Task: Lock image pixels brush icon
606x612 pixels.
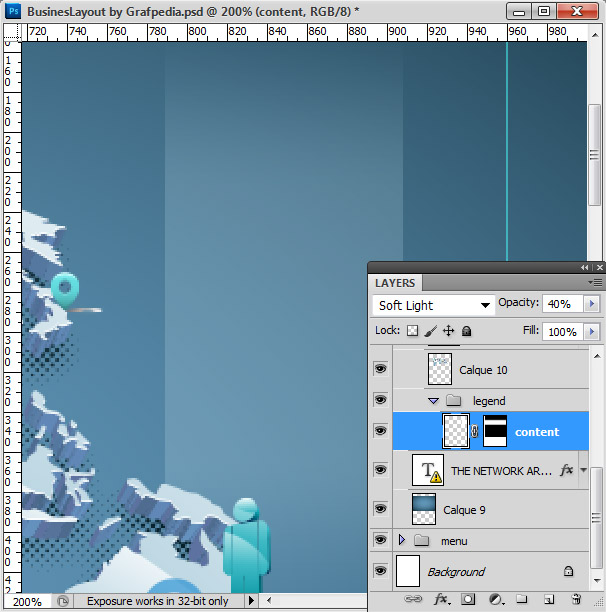Action: 430,331
